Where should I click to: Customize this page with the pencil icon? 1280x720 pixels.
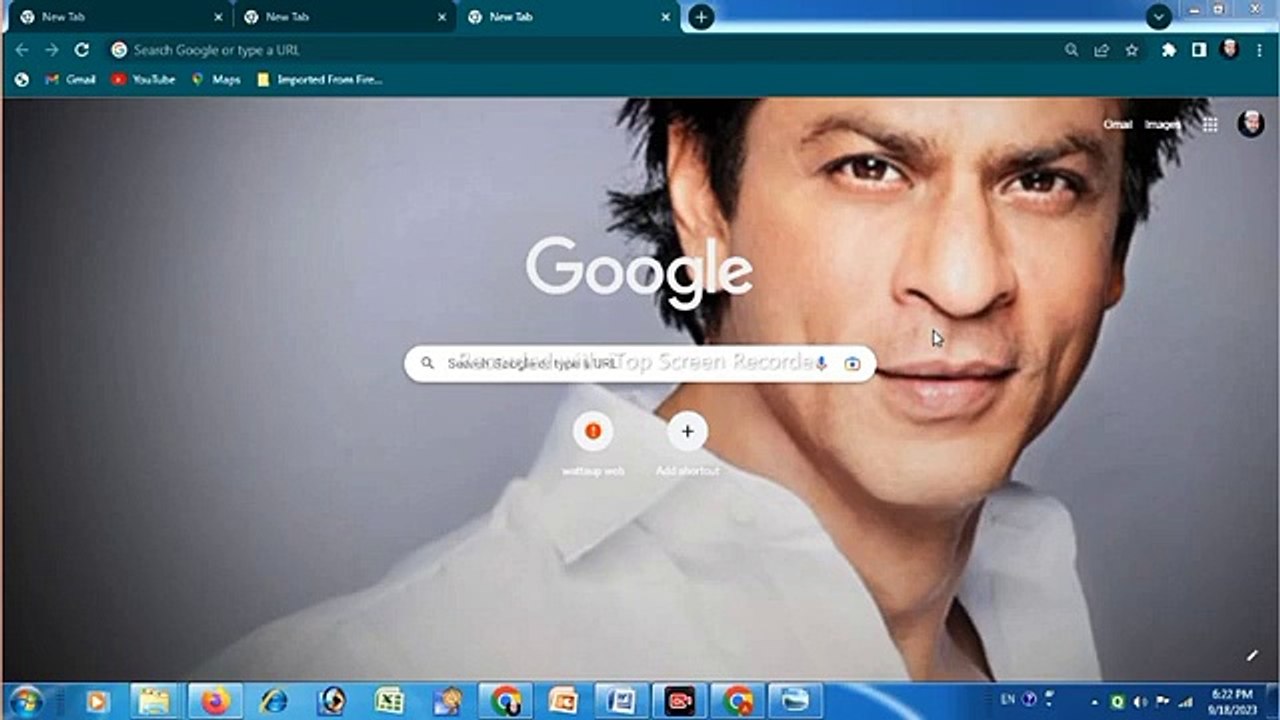click(x=1251, y=656)
